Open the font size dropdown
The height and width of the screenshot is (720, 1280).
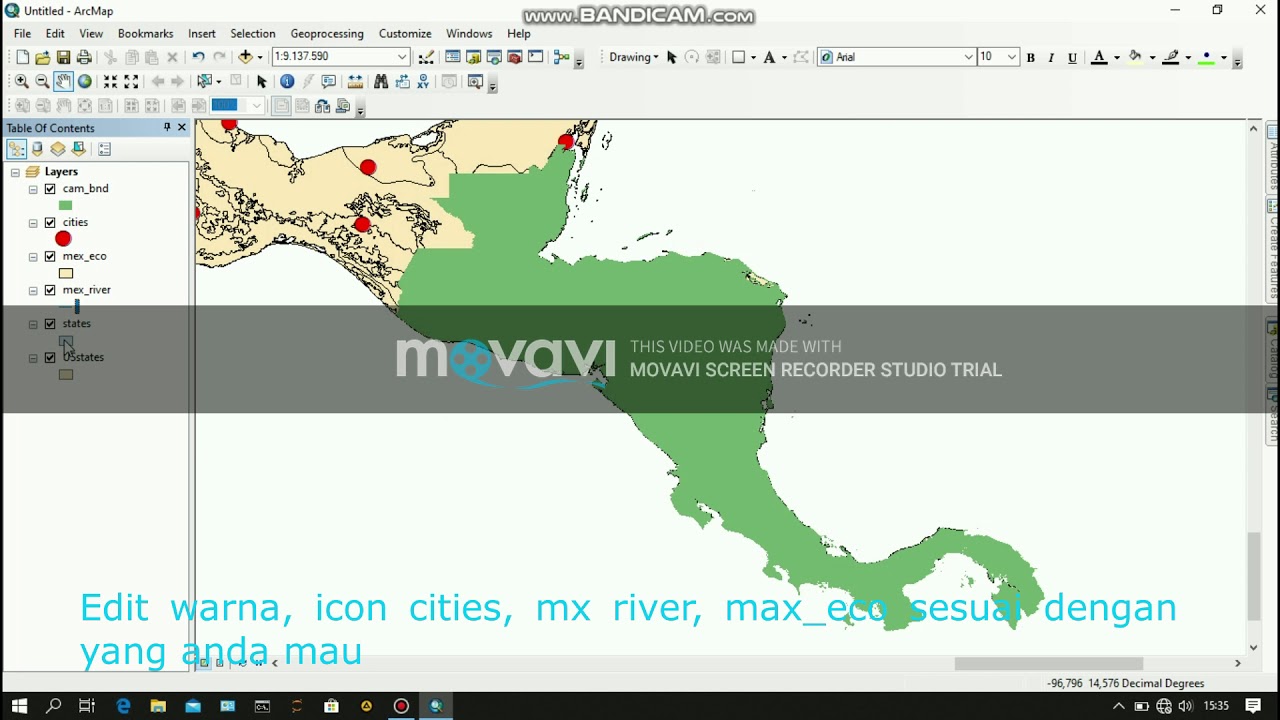click(x=1012, y=57)
